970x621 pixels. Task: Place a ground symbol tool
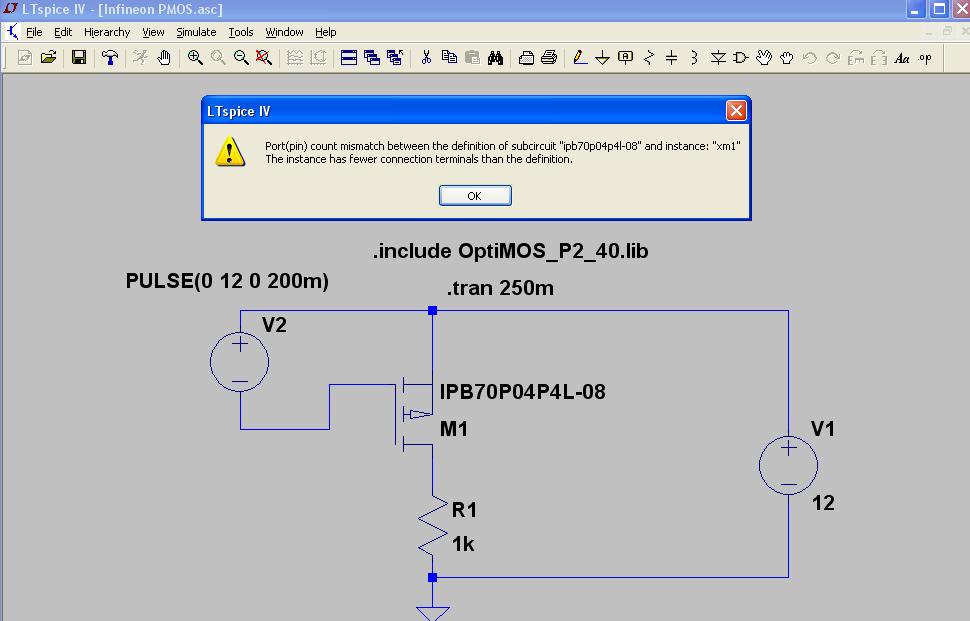coord(603,58)
